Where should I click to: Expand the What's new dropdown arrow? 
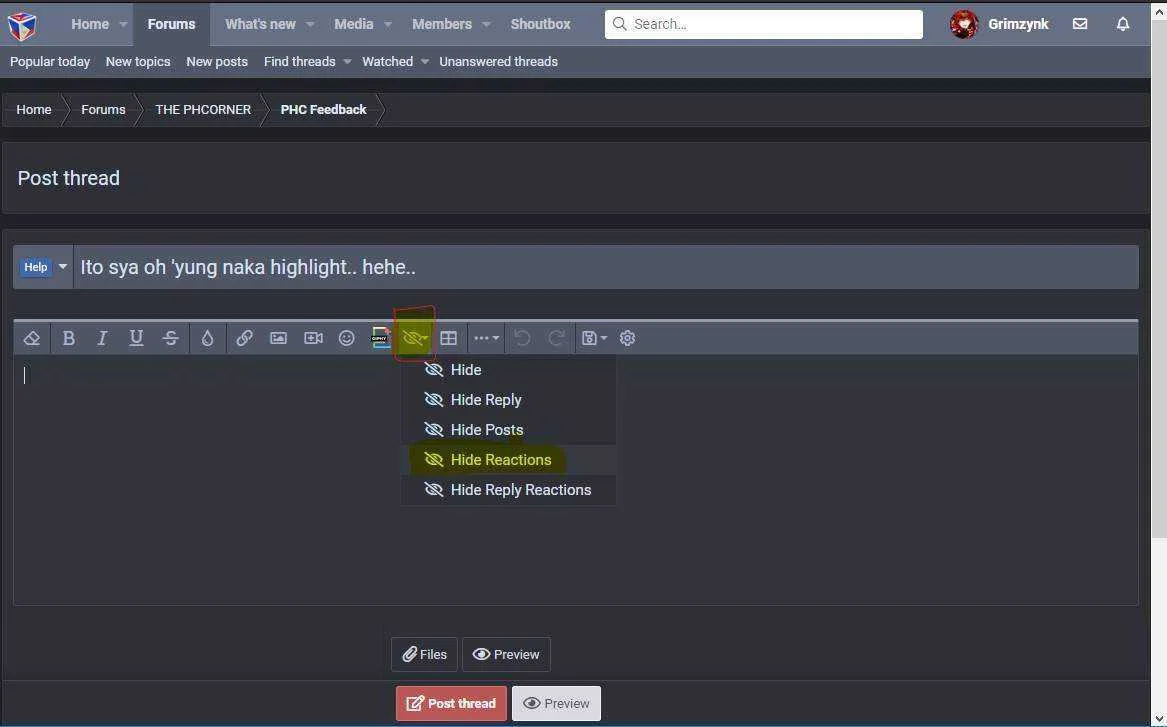310,25
